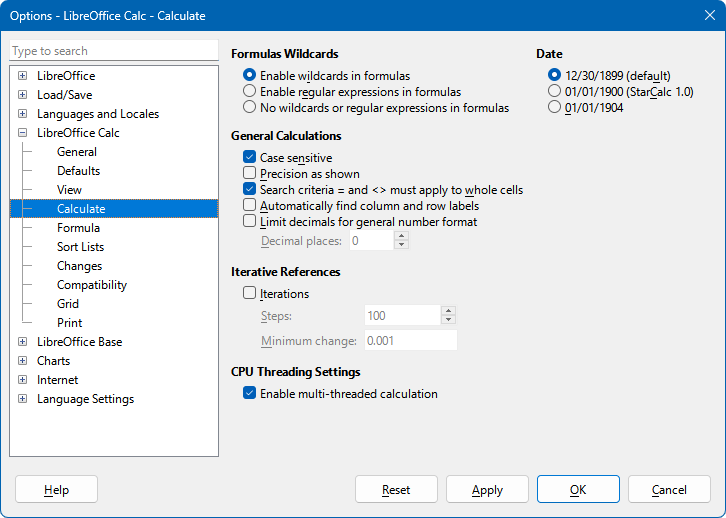Open the Defaults page

(x=79, y=171)
